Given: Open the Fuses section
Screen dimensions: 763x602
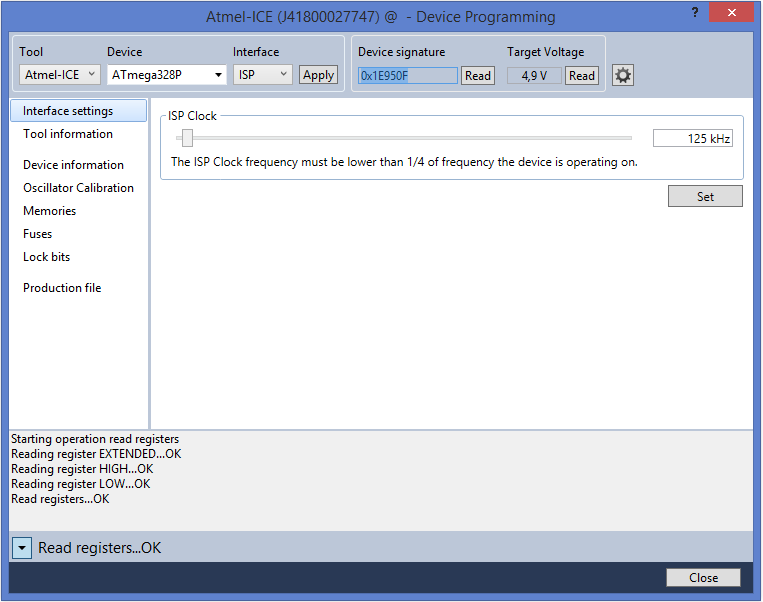Looking at the screenshot, I should (37, 234).
